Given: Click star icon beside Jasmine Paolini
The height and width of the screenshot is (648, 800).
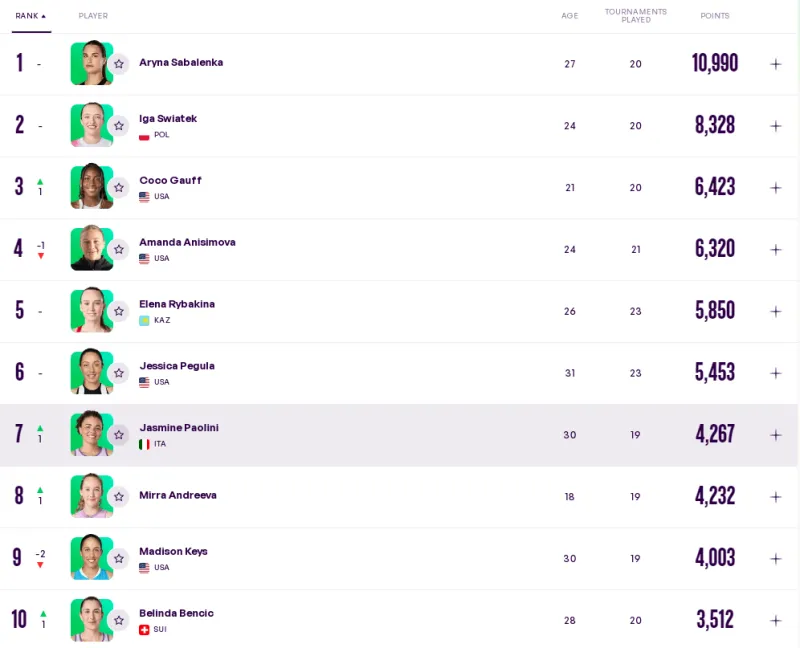Looking at the screenshot, I should pos(119,435).
